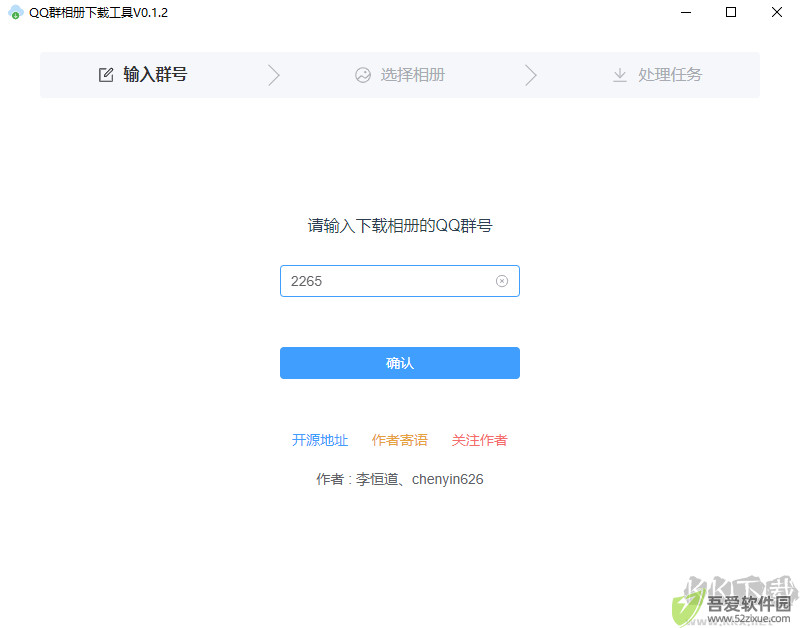Focus the QQ group number input containing 2265
This screenshot has width=800, height=628.
click(400, 281)
